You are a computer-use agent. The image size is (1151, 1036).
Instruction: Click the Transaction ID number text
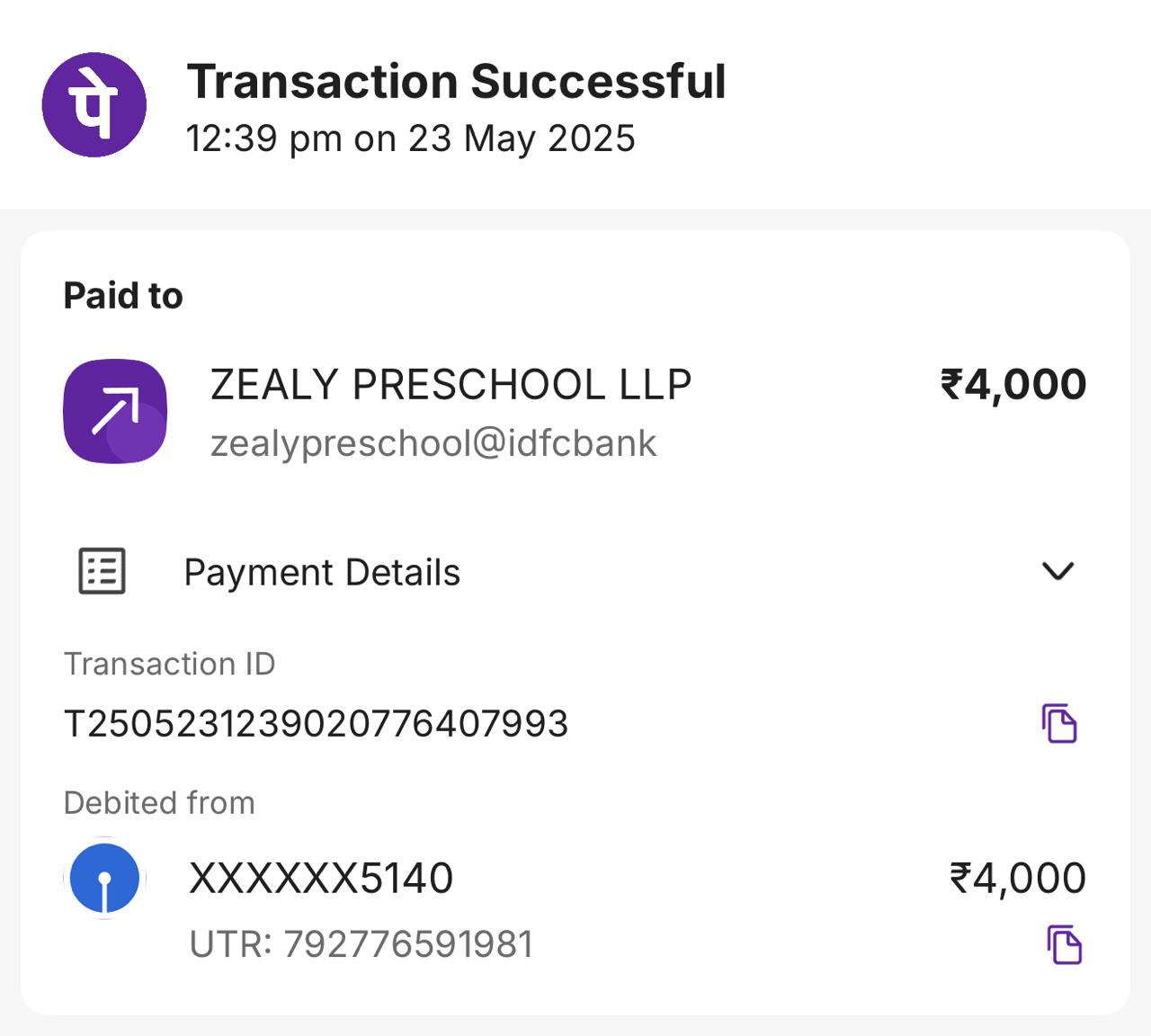tap(317, 724)
